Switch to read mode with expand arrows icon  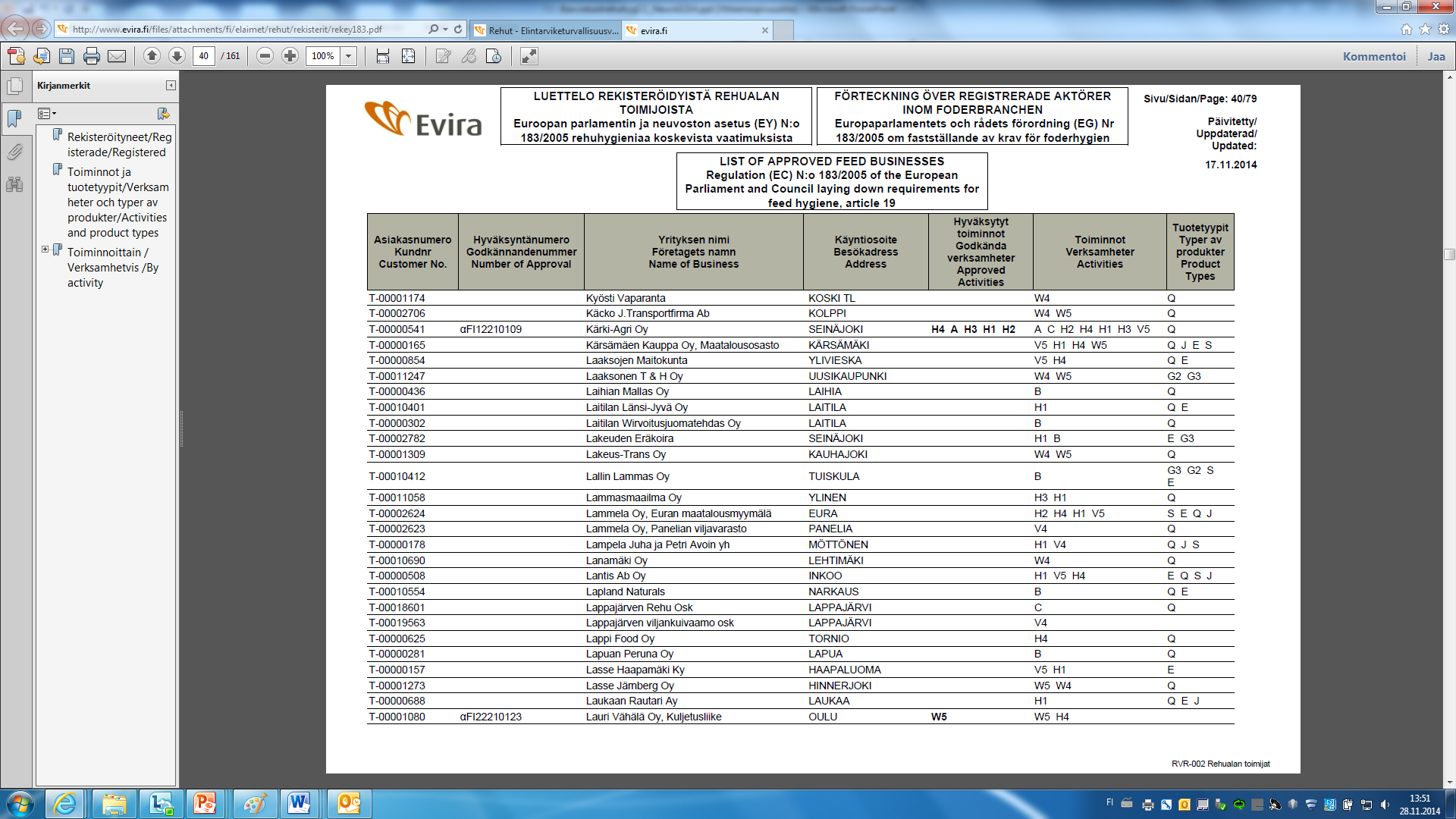coord(529,56)
